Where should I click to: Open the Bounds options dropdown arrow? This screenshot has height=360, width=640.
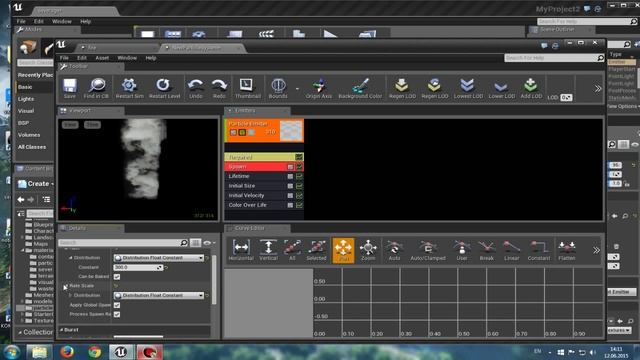[x=297, y=89]
